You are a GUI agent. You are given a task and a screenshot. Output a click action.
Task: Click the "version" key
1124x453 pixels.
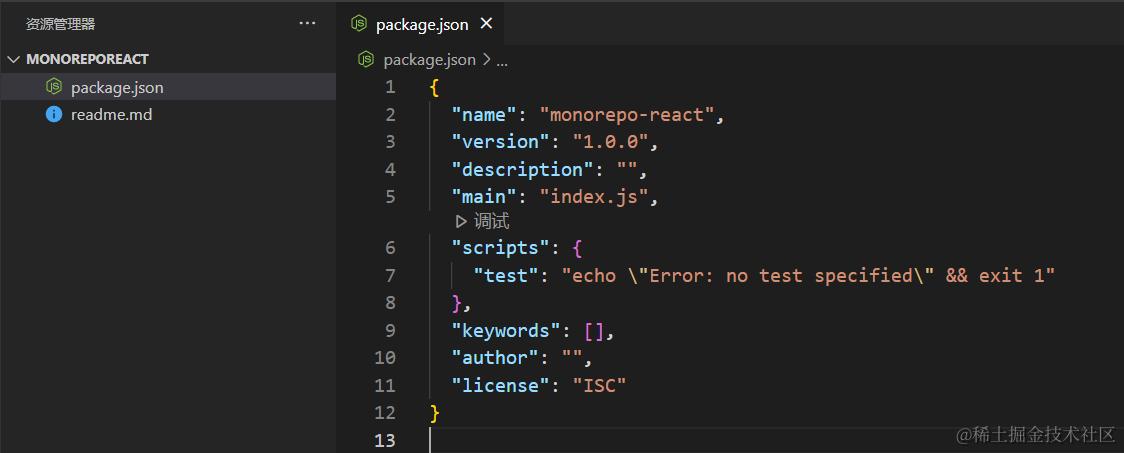click(x=500, y=142)
